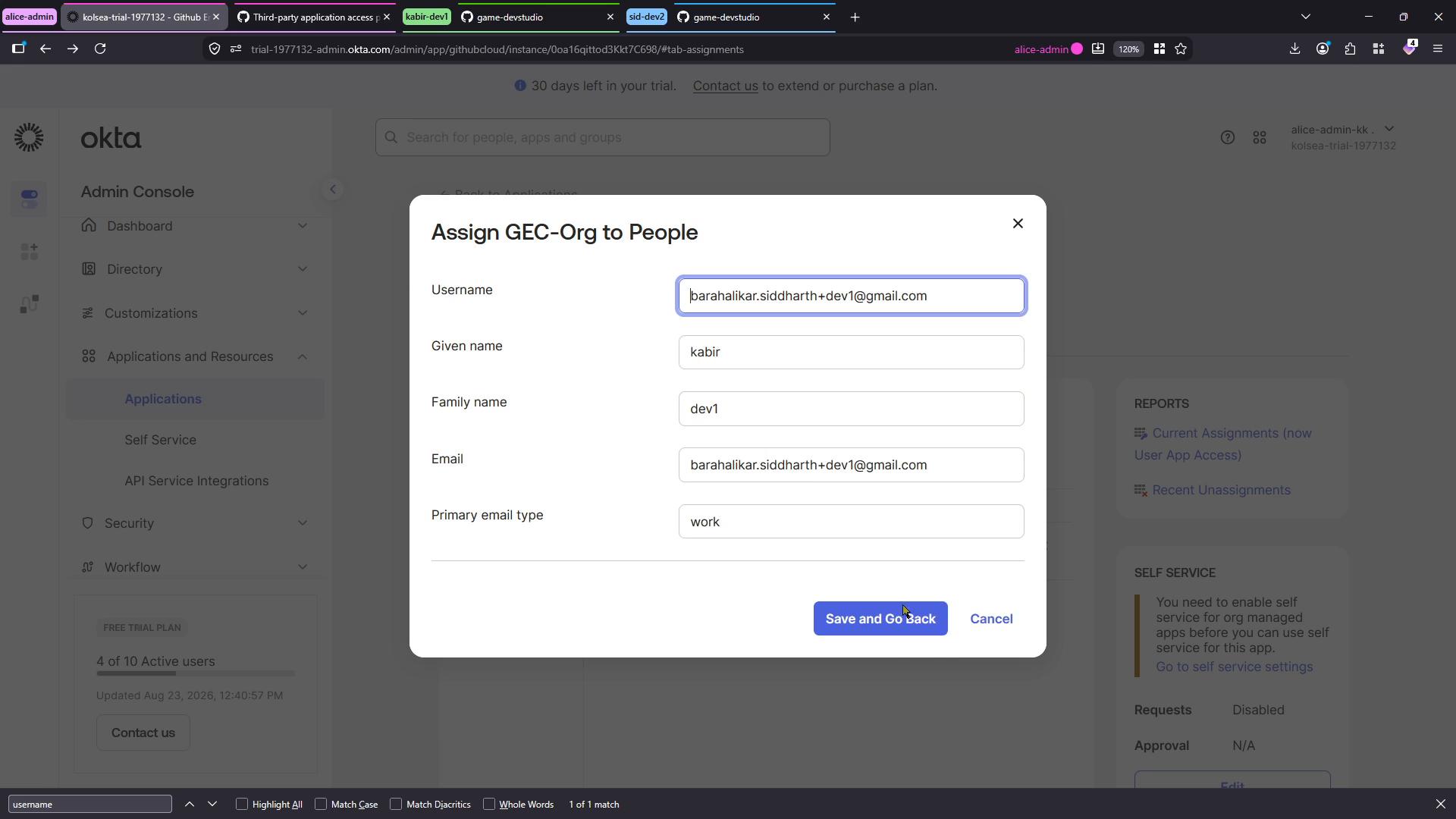
Task: Select the Family name field
Action: (x=851, y=409)
